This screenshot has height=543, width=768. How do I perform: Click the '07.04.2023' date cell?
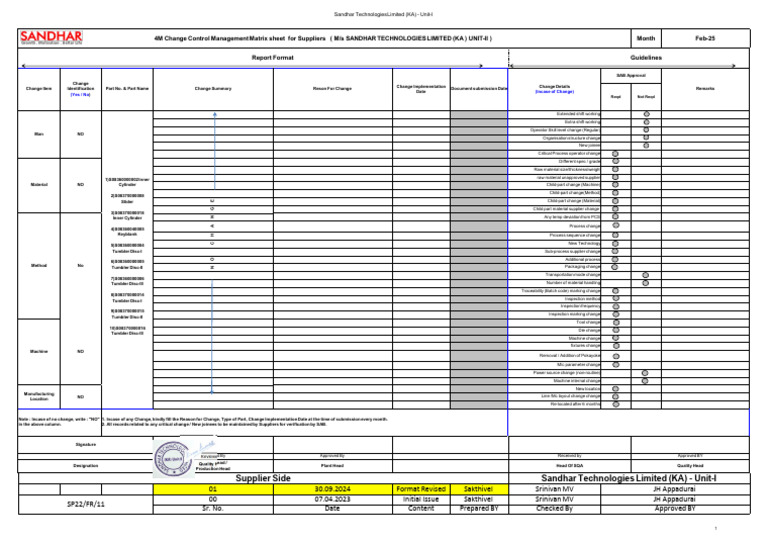pyautogui.click(x=333, y=499)
